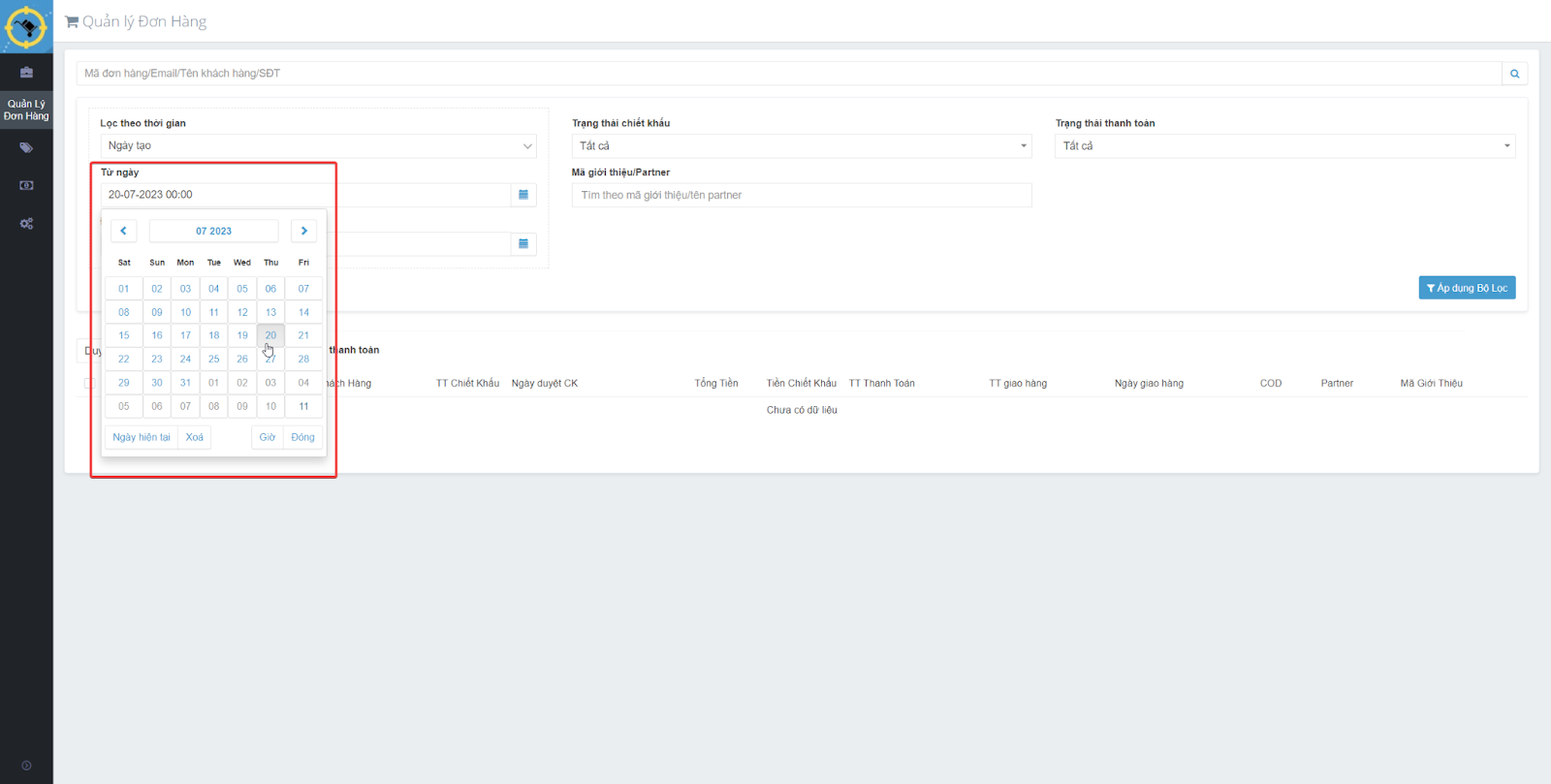
Task: Open the money icon in the sidebar
Action: tap(26, 185)
